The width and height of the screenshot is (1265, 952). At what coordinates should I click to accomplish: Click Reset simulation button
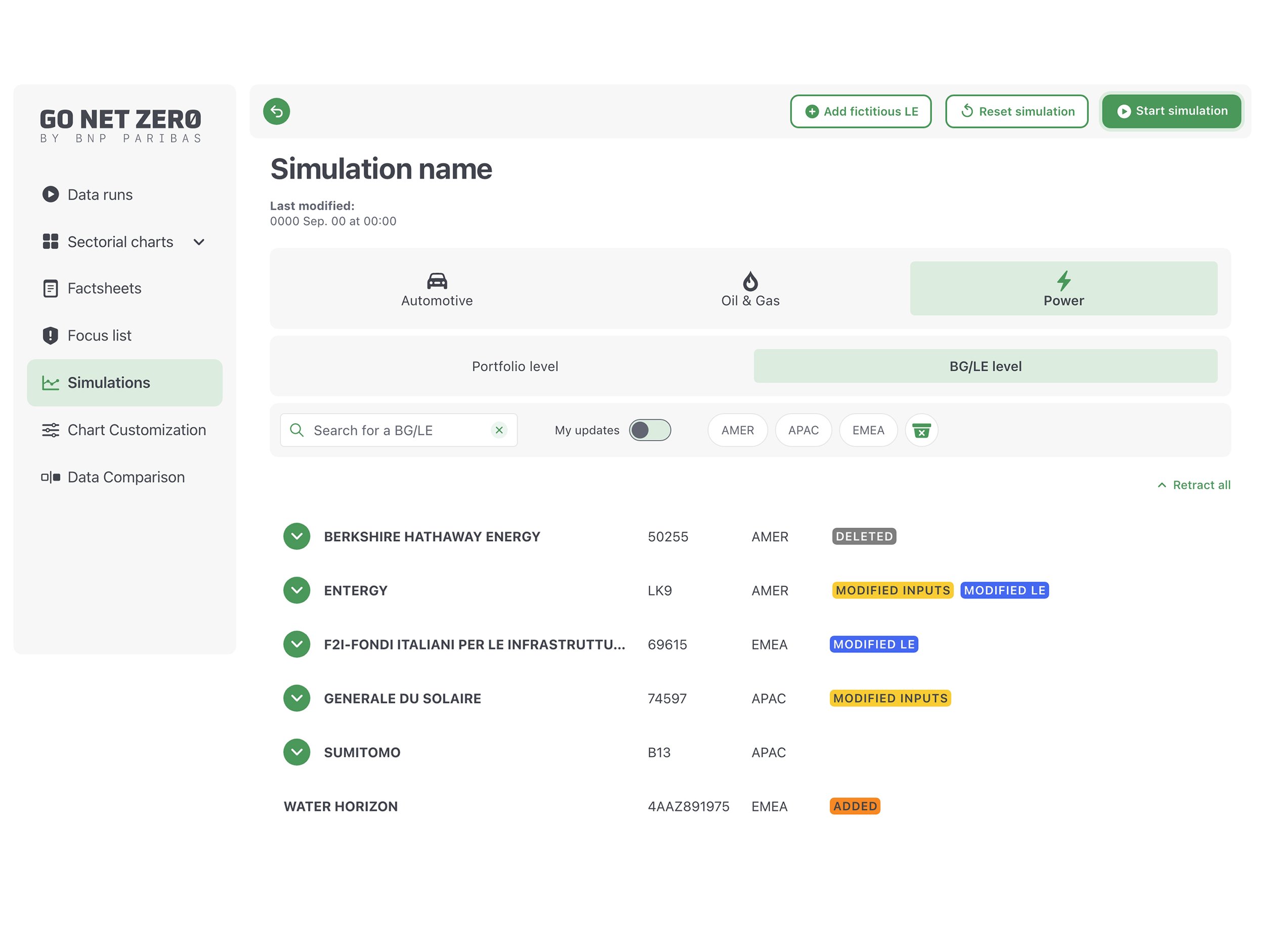point(1017,111)
